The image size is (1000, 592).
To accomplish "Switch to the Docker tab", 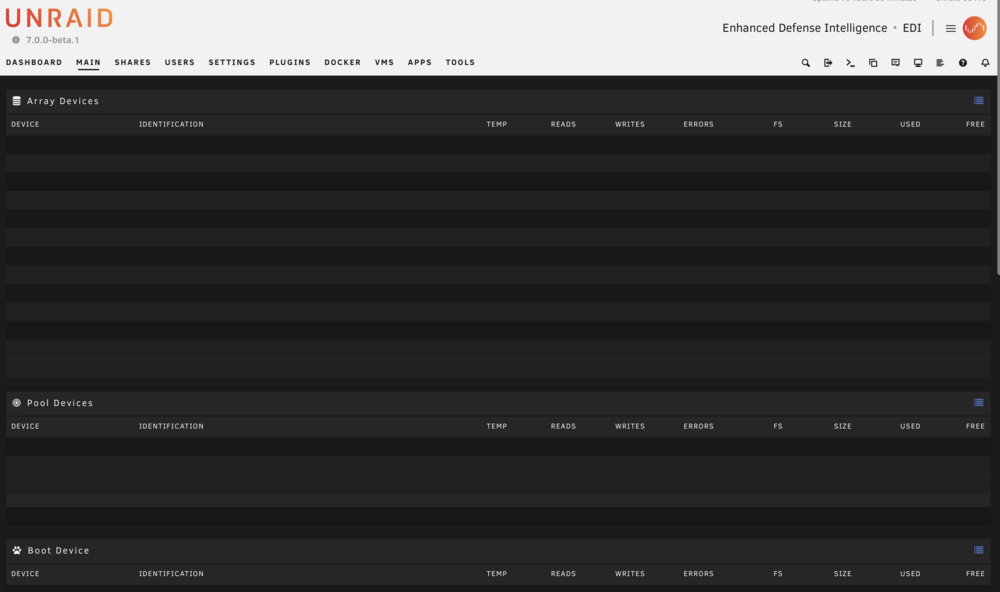I will coord(342,63).
